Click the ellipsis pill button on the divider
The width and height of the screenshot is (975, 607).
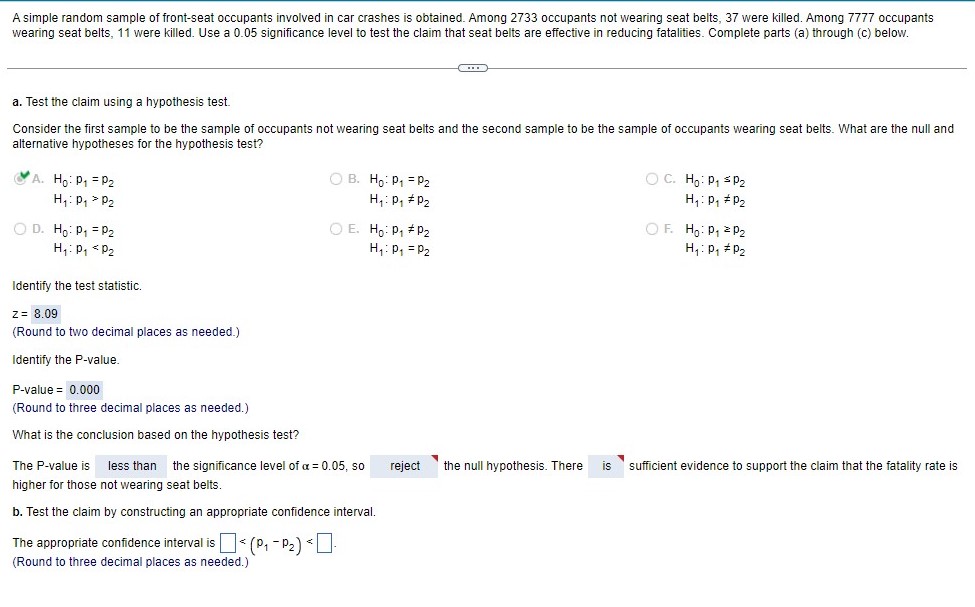[x=474, y=67]
